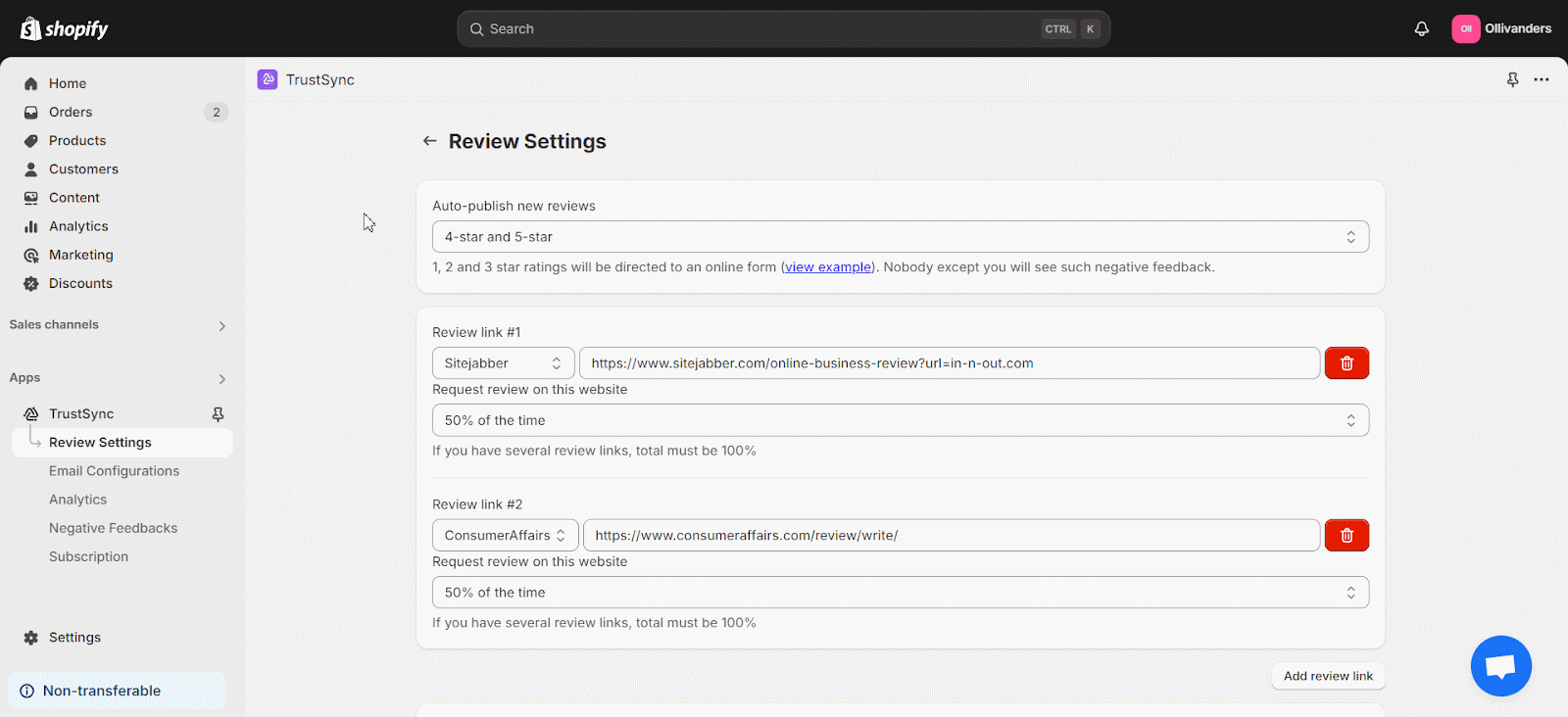Click the search magnifier icon

tap(476, 29)
